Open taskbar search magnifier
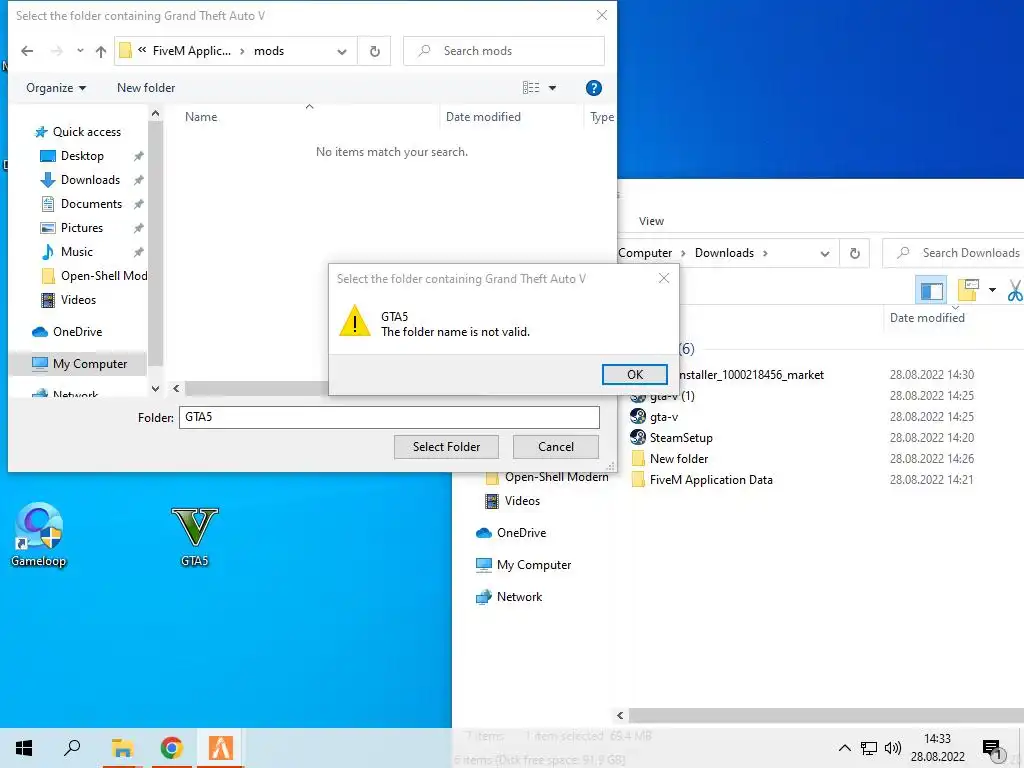 coord(72,748)
